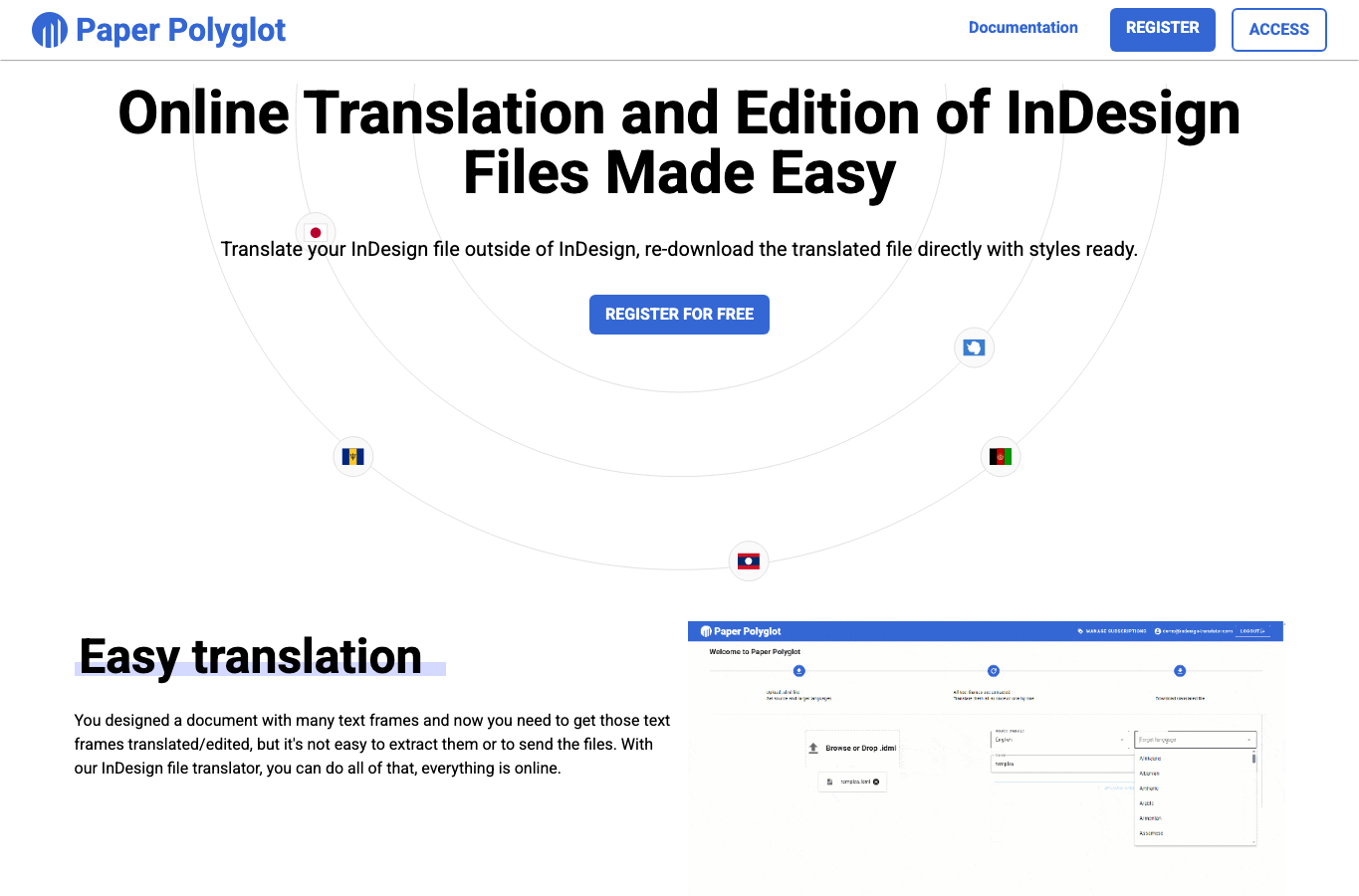
Task: Click the REGISTER button in header
Action: [x=1162, y=29]
